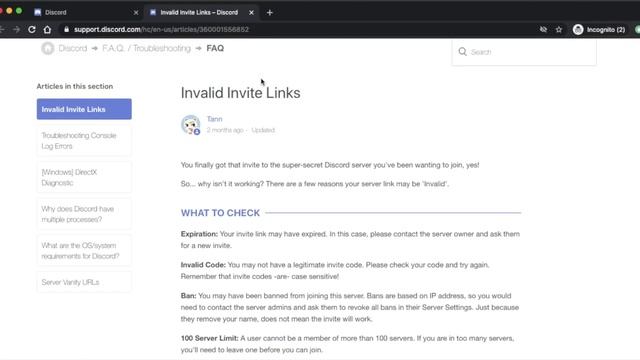640x360 pixels.
Task: Click the '2 months ago' timestamp
Action: click(225, 130)
